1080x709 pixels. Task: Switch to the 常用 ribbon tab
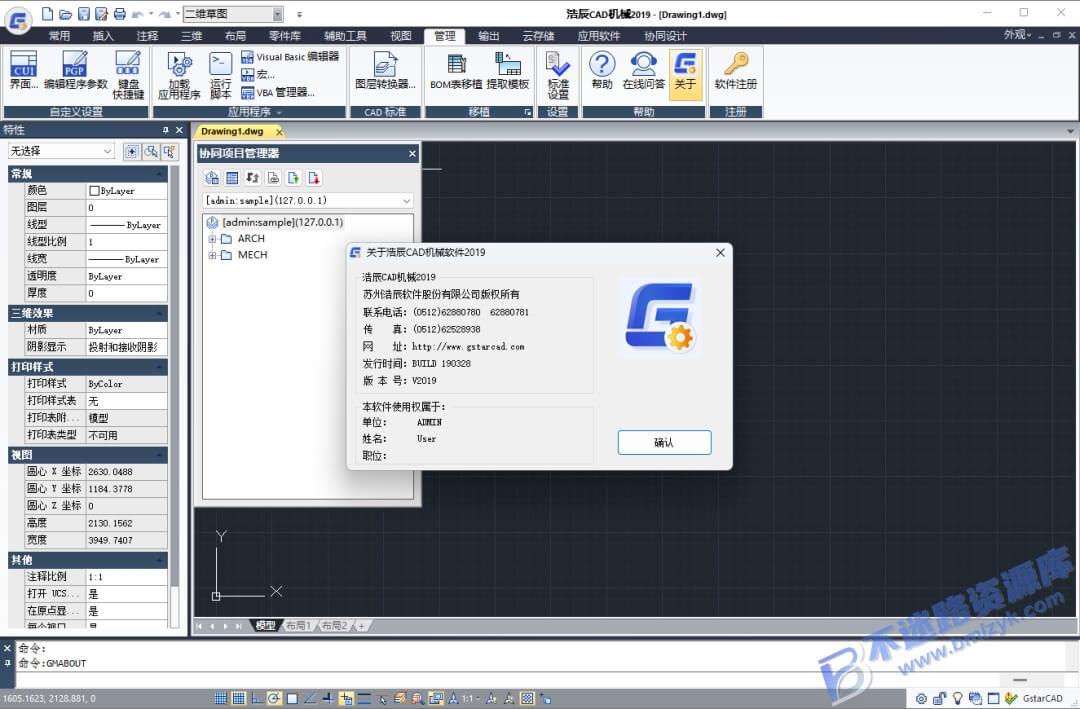[x=59, y=35]
